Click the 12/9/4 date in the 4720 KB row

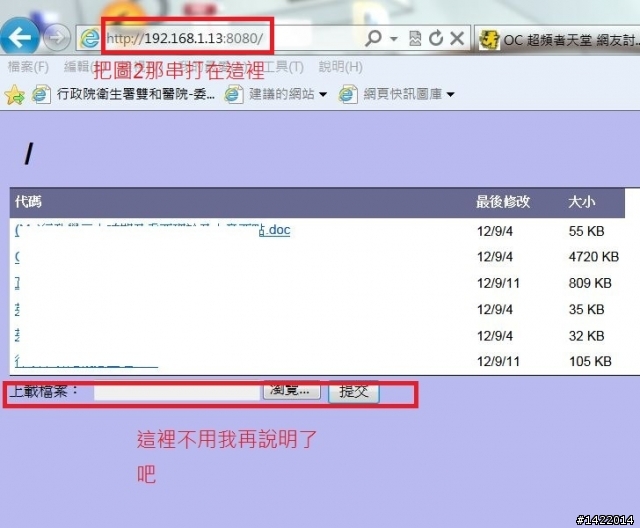coord(495,257)
